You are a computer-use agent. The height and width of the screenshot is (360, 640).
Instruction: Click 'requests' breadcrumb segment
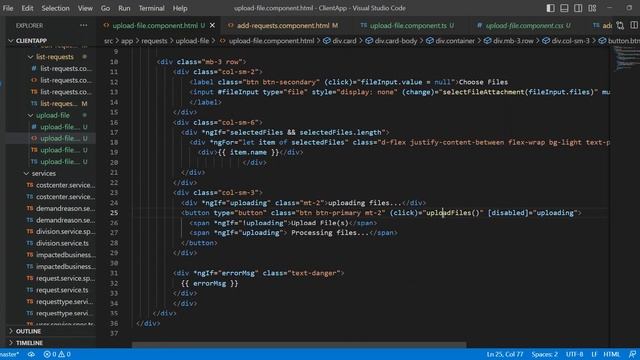point(154,41)
